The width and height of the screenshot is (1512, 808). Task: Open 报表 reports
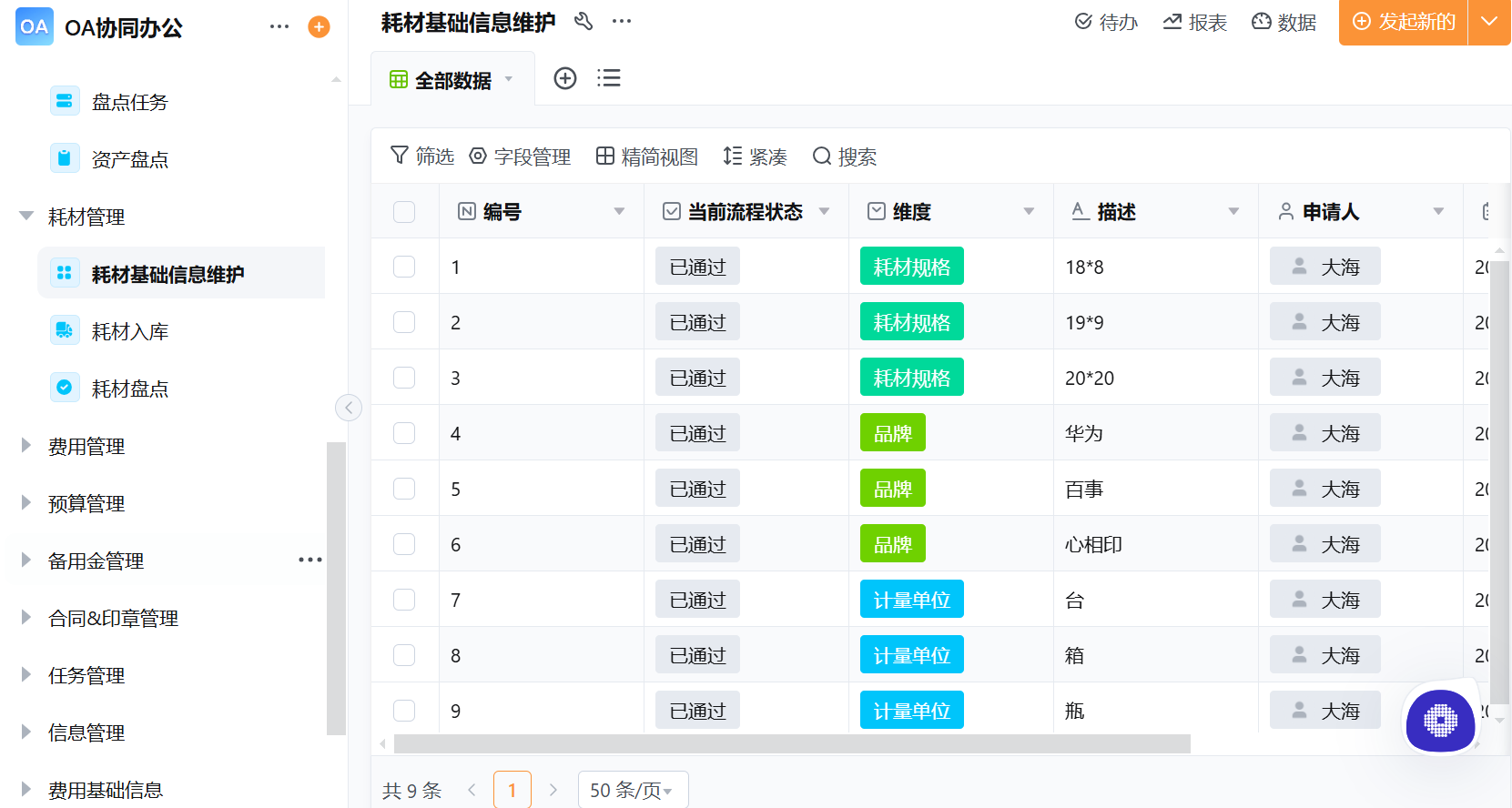tap(1195, 22)
